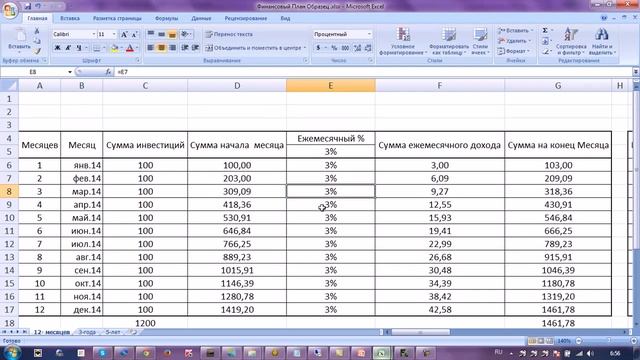The image size is (640, 360).
Task: Open Стили ячеек gallery
Action: click(x=480, y=41)
